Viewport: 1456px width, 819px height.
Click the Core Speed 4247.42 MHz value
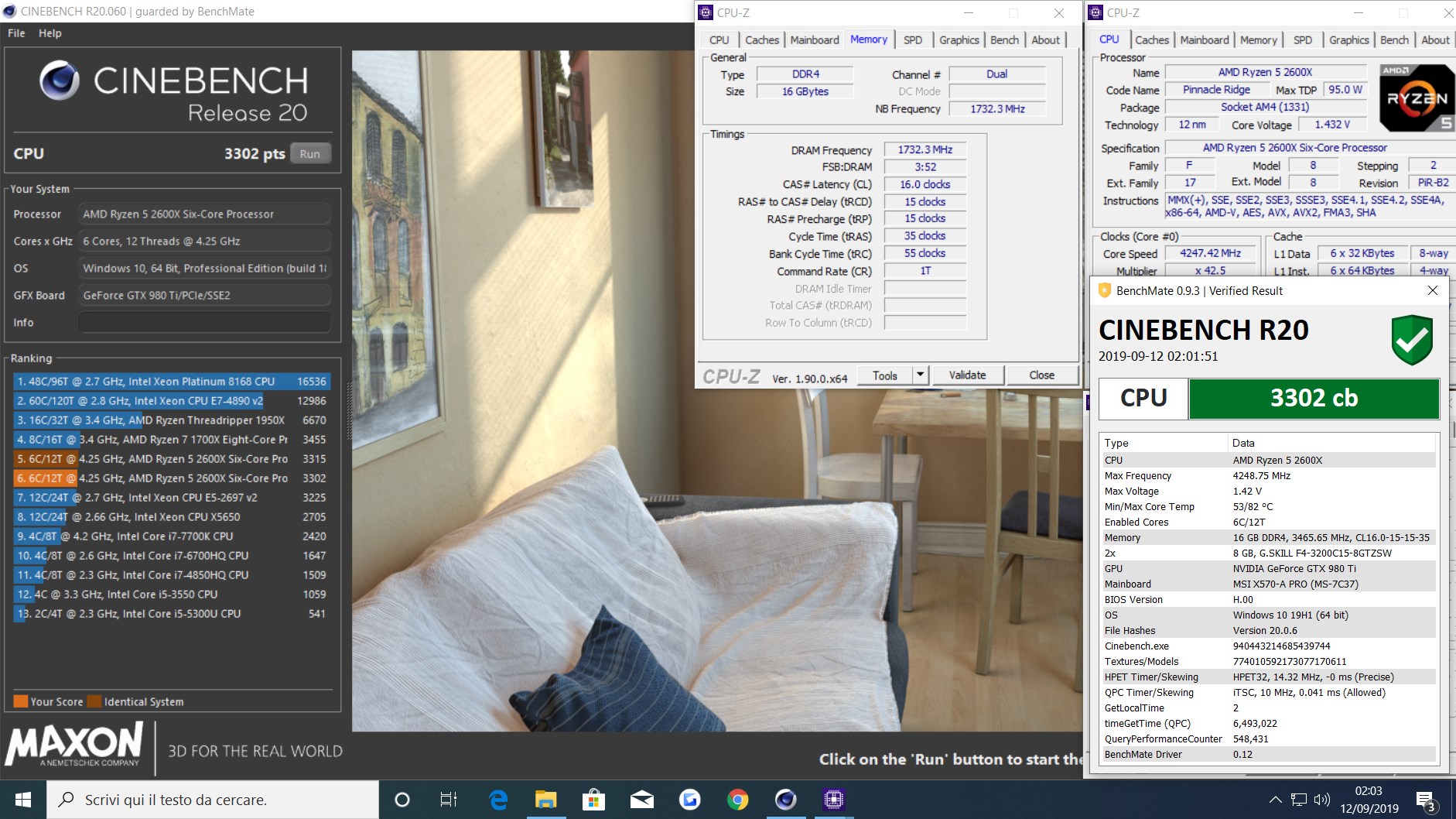pyautogui.click(x=1210, y=254)
